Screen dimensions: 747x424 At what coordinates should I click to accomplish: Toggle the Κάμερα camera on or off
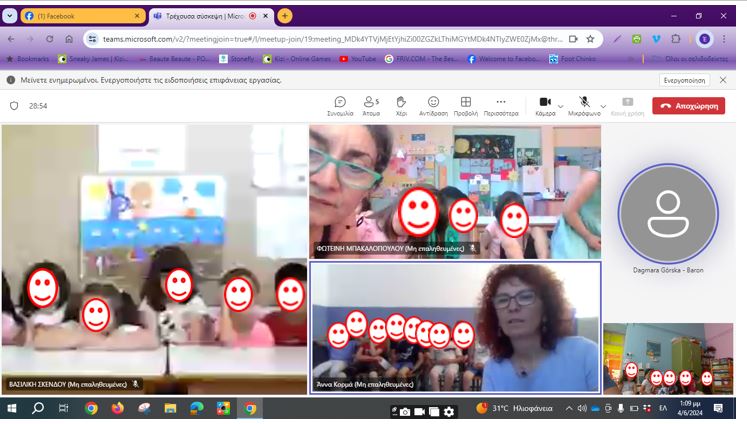pyautogui.click(x=545, y=104)
